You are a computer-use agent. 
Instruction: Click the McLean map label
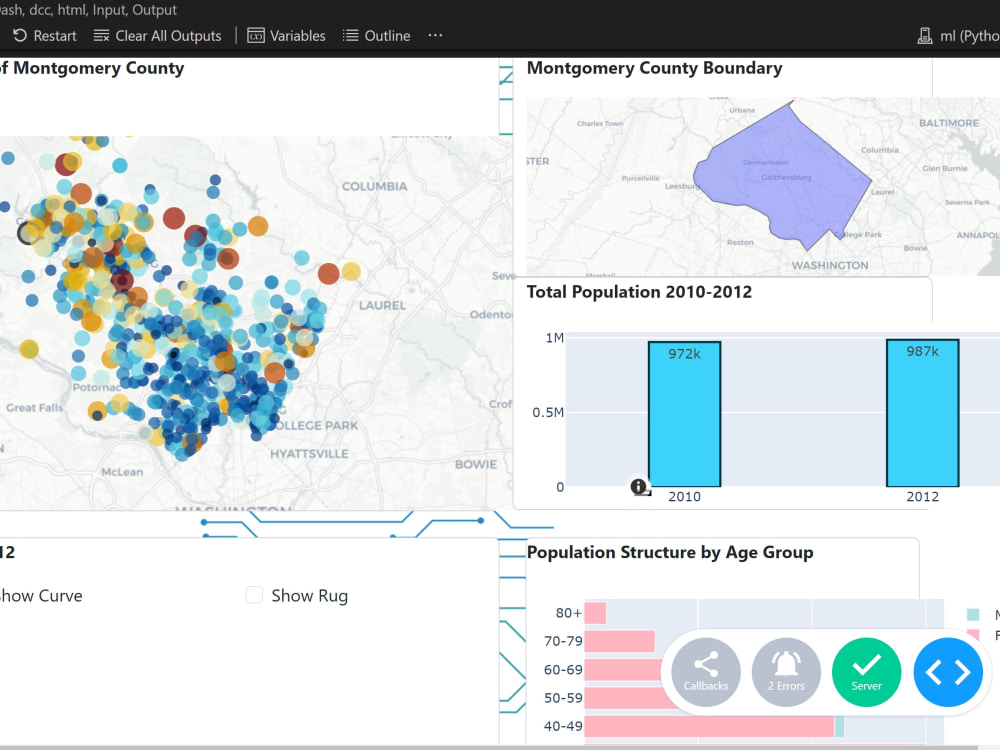click(122, 472)
